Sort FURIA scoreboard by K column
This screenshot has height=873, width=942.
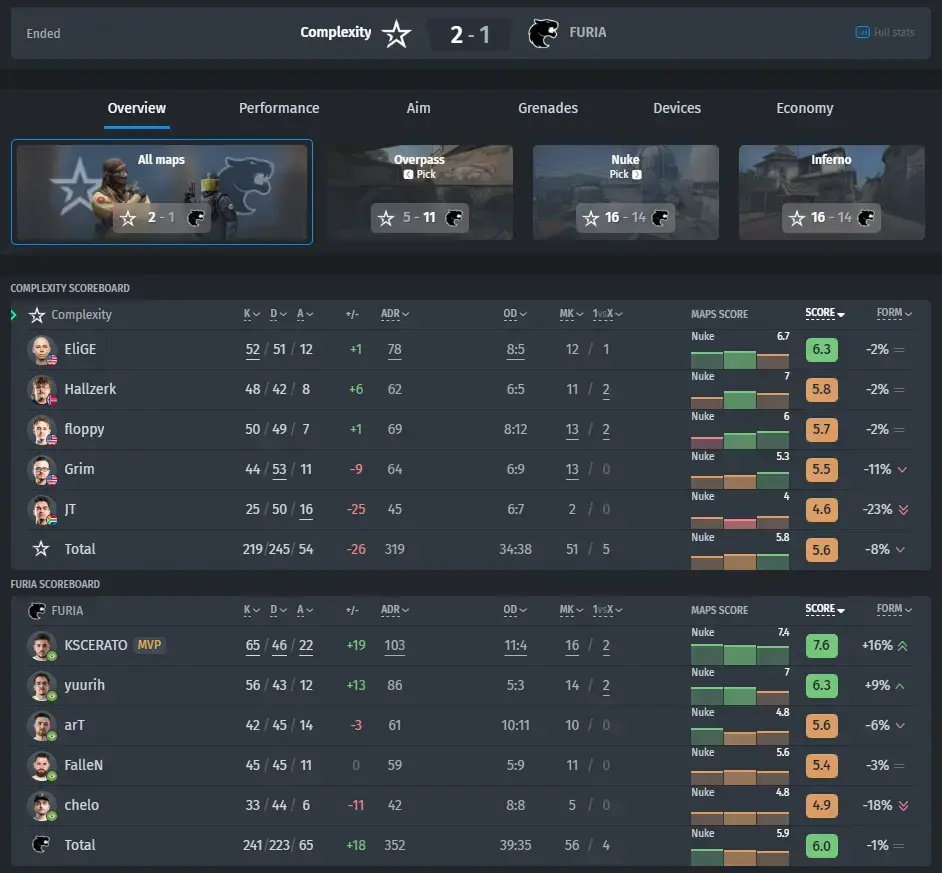pos(251,610)
